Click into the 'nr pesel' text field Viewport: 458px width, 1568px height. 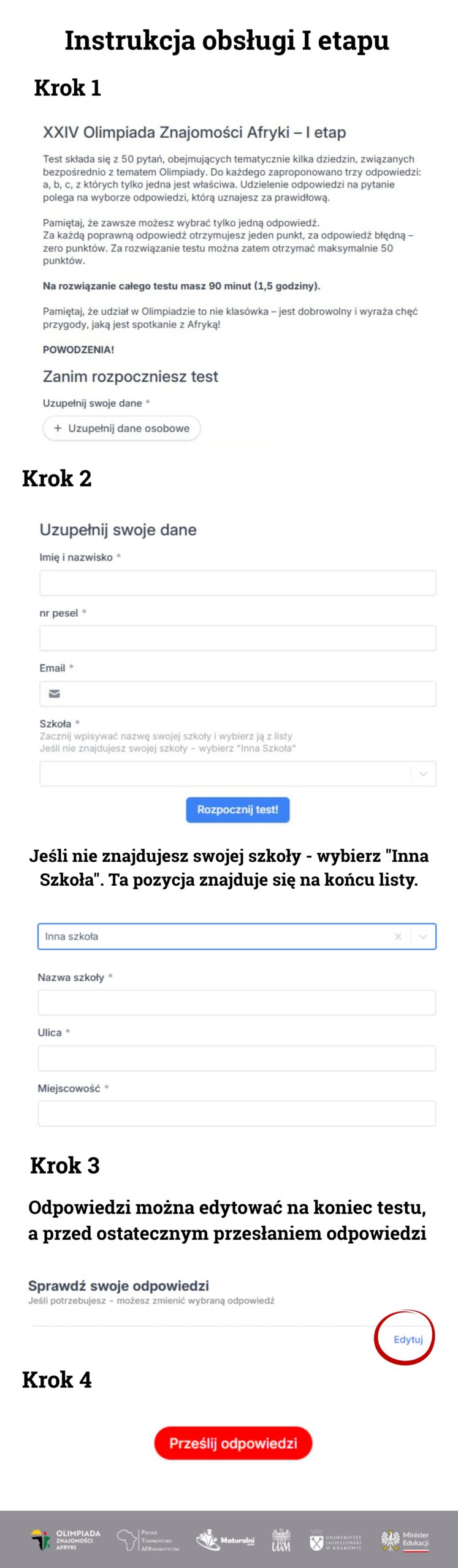click(x=237, y=638)
